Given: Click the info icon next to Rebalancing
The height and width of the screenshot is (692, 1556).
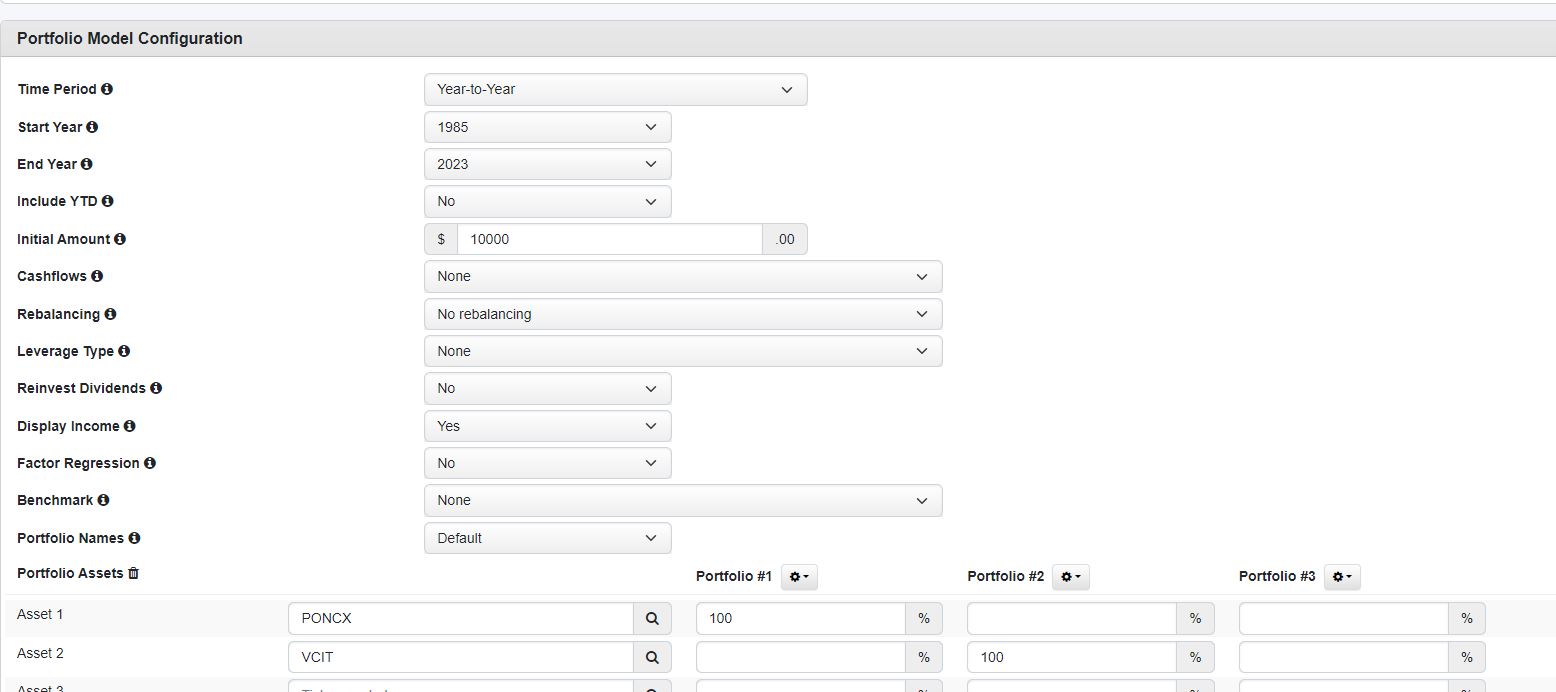Looking at the screenshot, I should [x=110, y=314].
